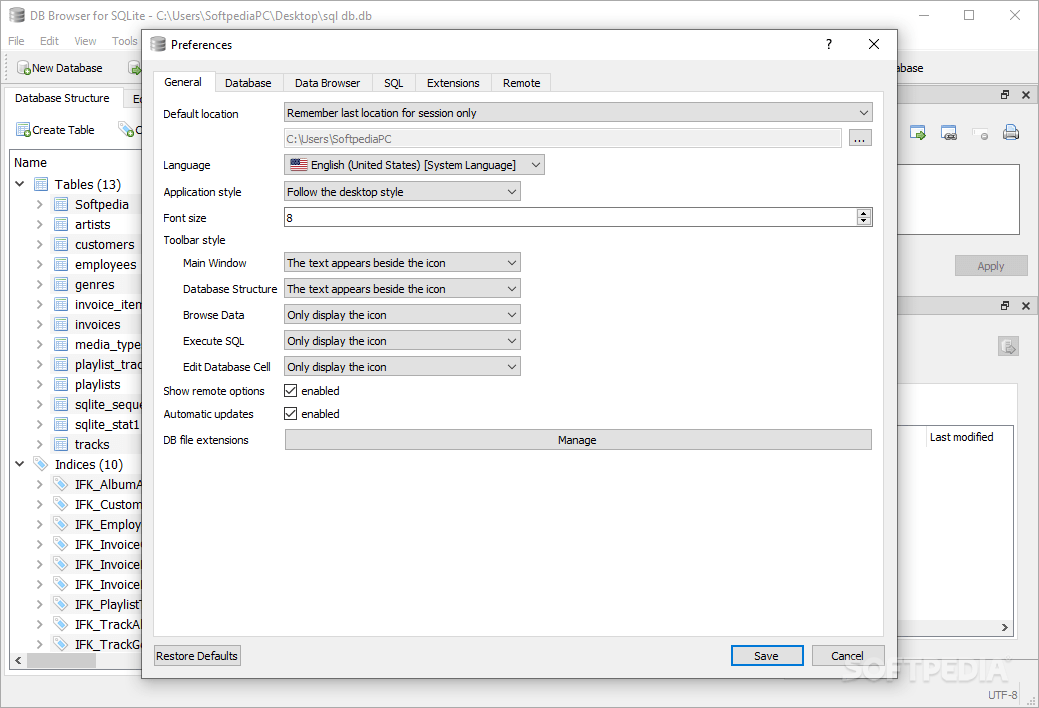Open Database Structure toolbar style dropdown
The height and width of the screenshot is (708, 1039).
(x=402, y=288)
